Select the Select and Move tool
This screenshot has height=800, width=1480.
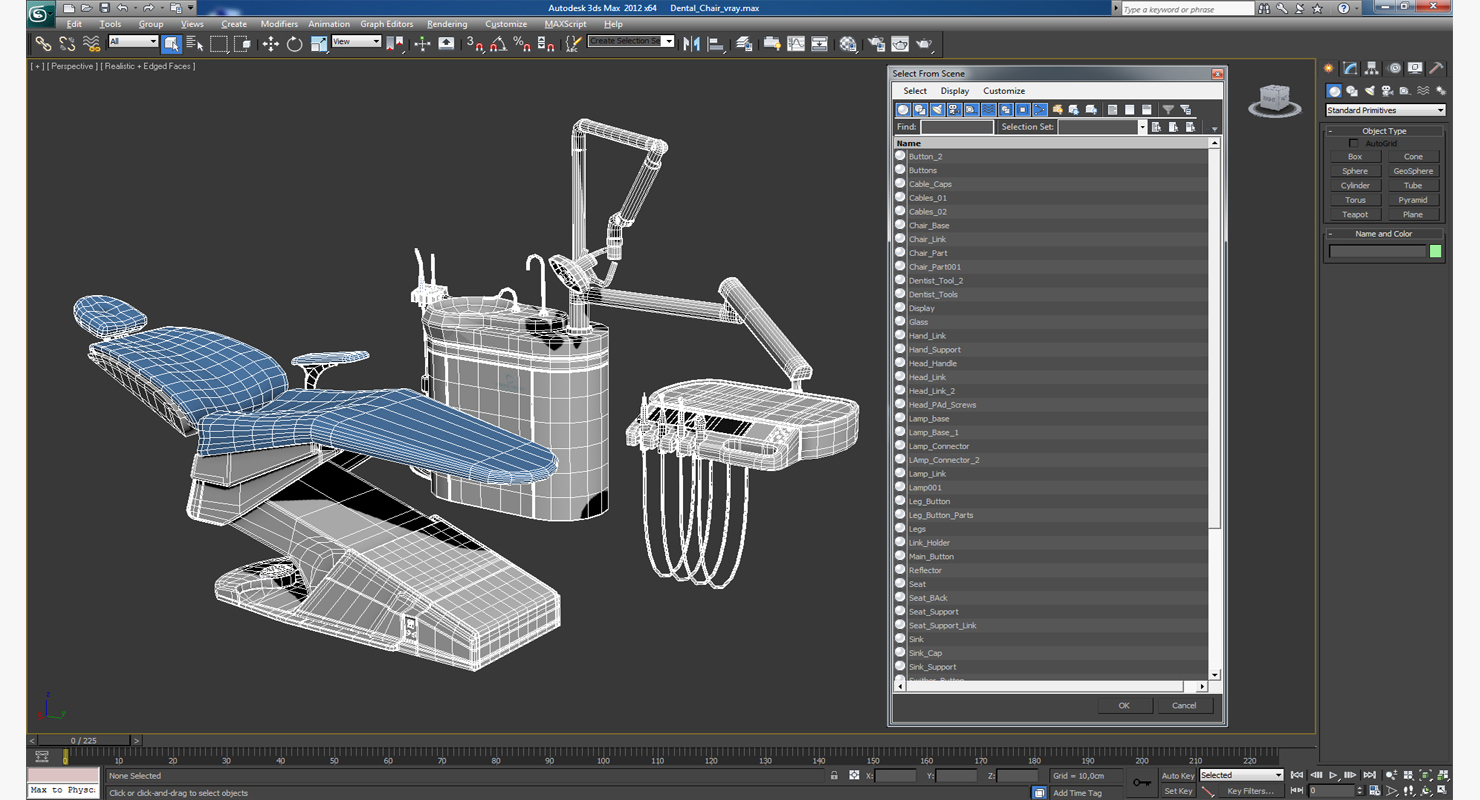pos(270,44)
